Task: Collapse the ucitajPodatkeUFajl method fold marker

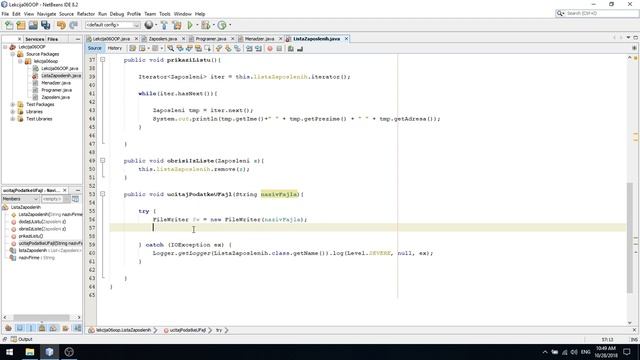Action: point(103,194)
